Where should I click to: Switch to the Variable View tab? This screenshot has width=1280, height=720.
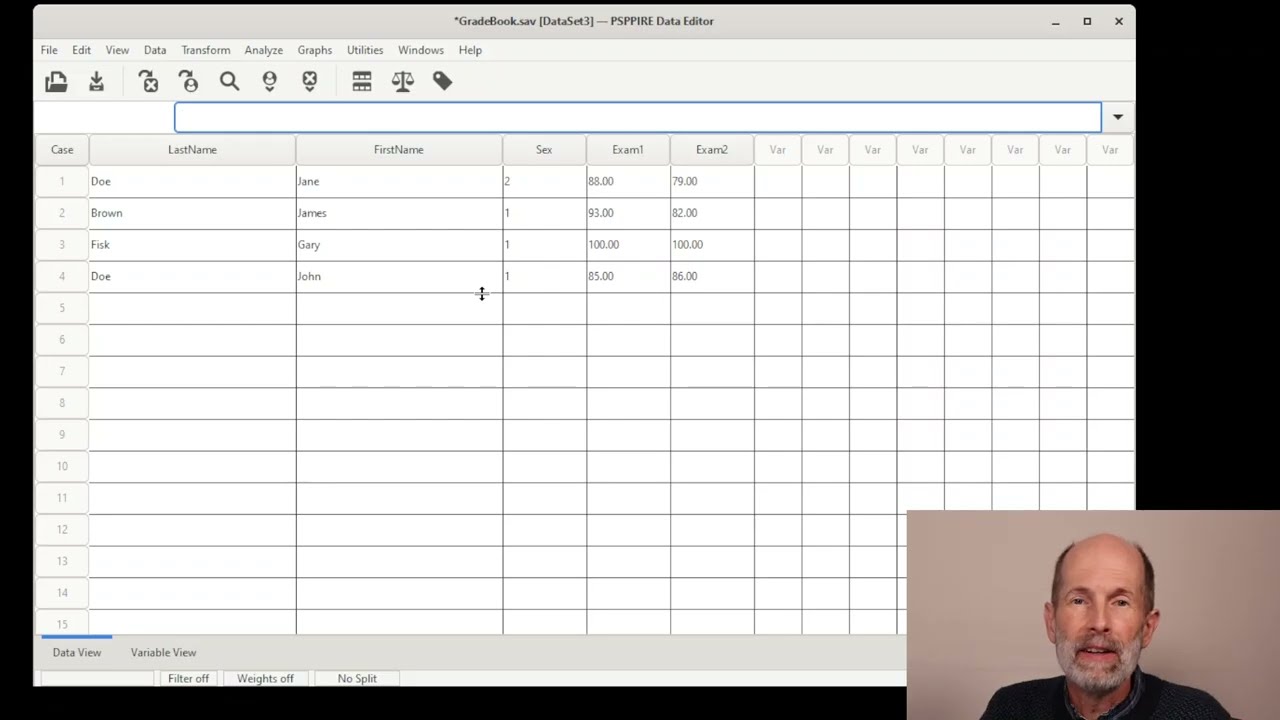click(163, 652)
